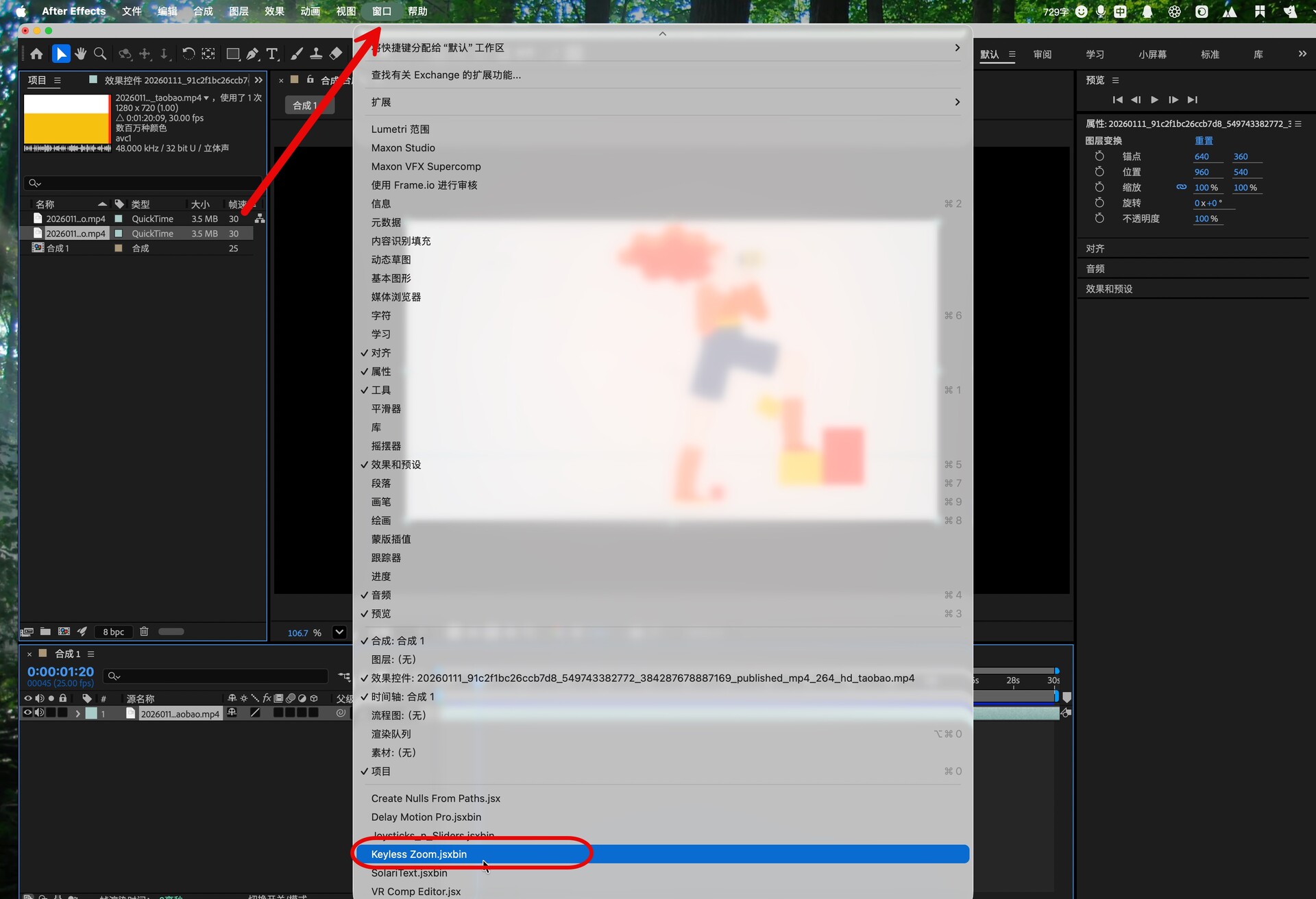Click 重置 link in layer transform
Screen dimensions: 1316x899
click(x=1204, y=140)
